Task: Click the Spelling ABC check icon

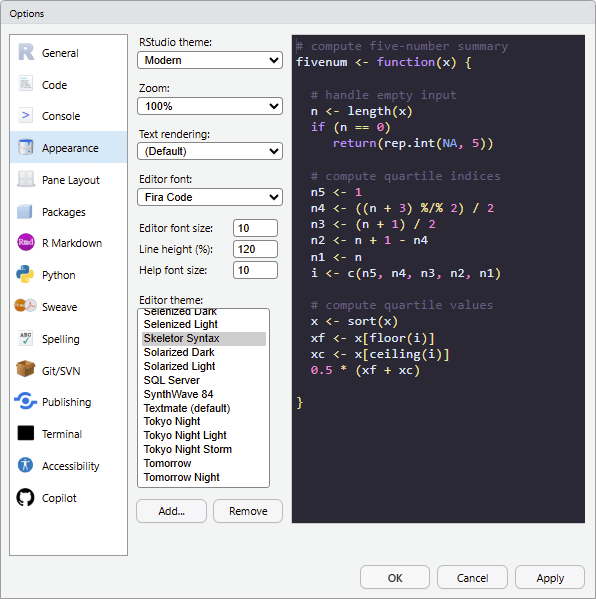Action: click(x=26, y=338)
